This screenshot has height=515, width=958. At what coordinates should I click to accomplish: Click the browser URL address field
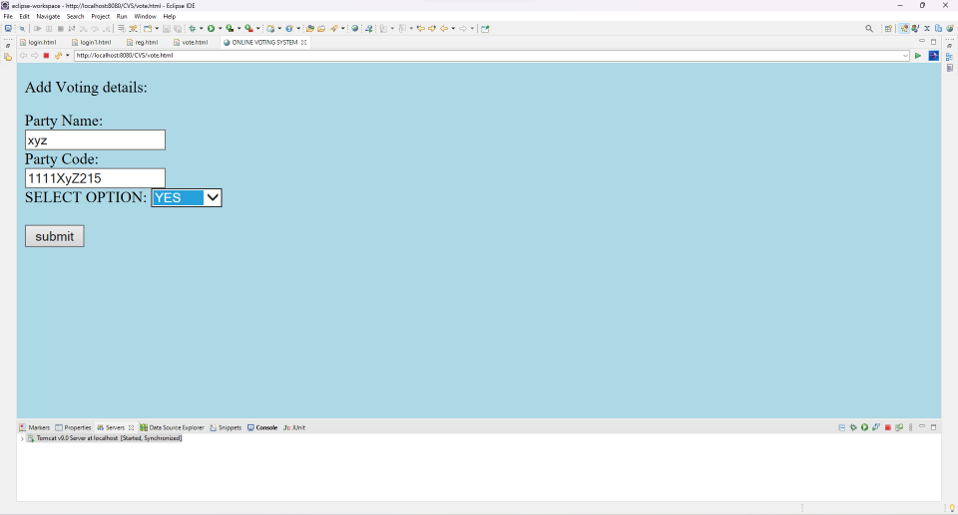[492, 56]
